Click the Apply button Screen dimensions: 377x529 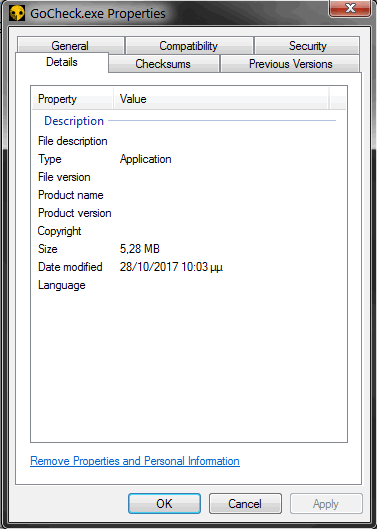click(x=326, y=504)
